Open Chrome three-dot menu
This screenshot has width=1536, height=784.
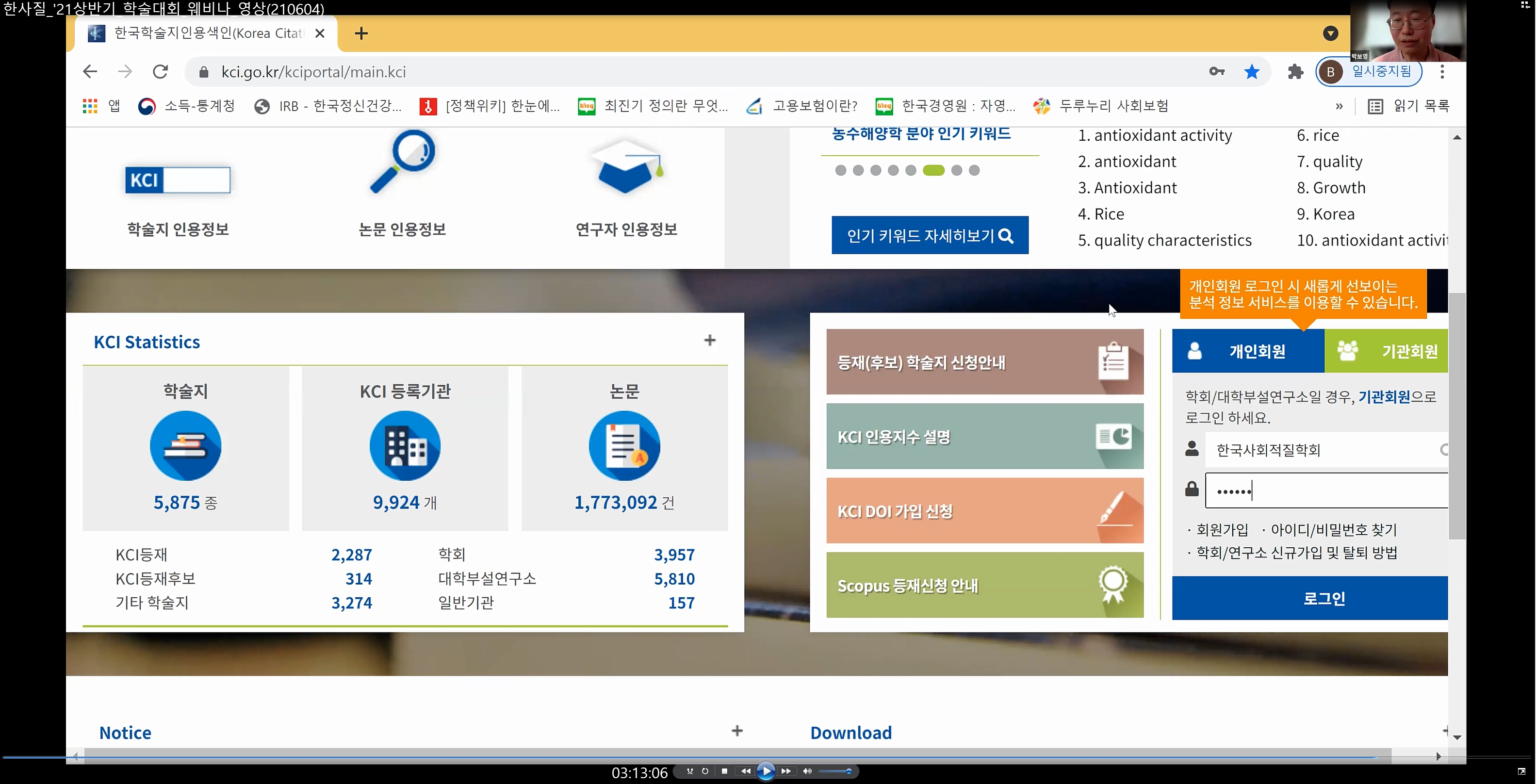coord(1442,71)
